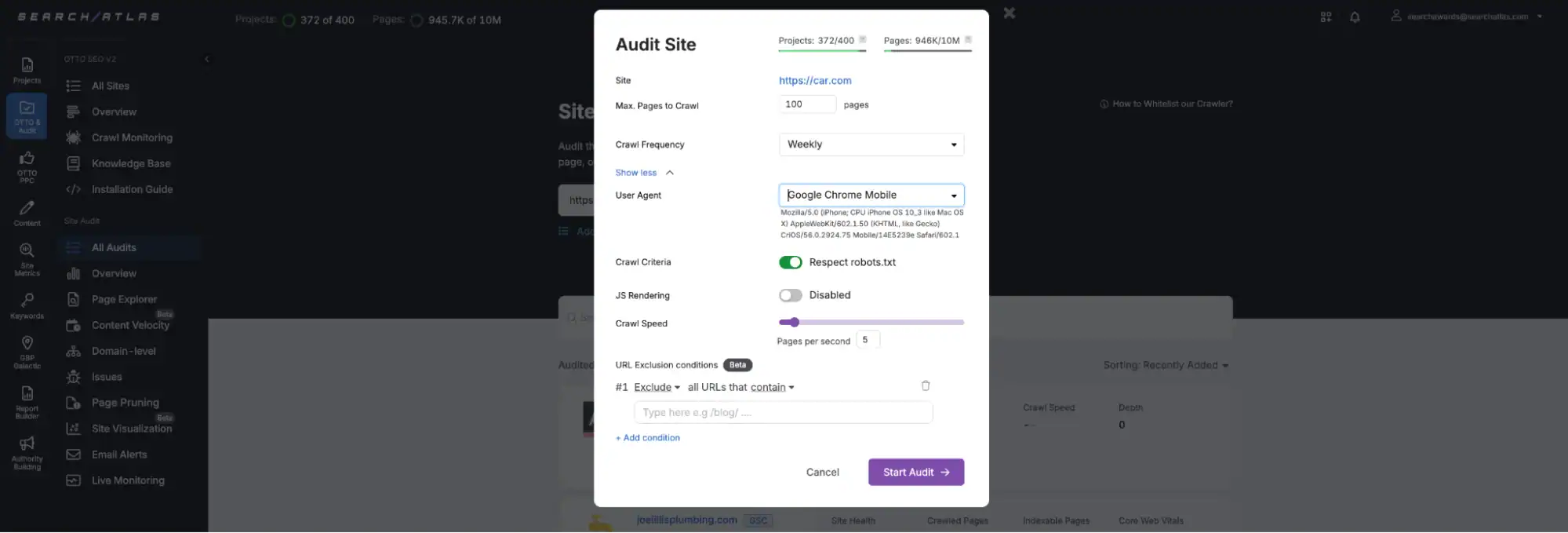Click the Crawl Speed slider handle
The height and width of the screenshot is (533, 1568).
pyautogui.click(x=794, y=322)
